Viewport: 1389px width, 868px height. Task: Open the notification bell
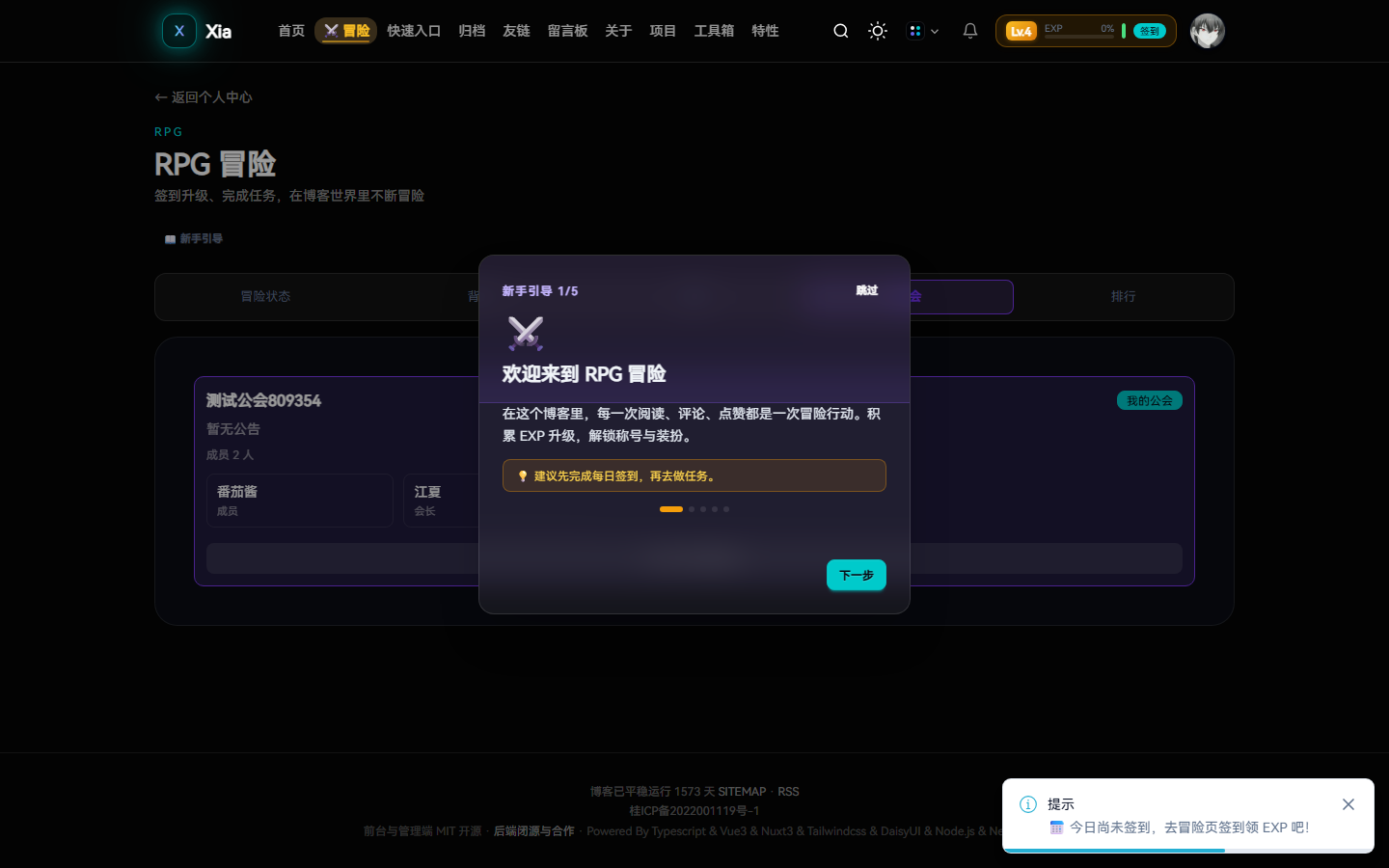[x=970, y=31]
